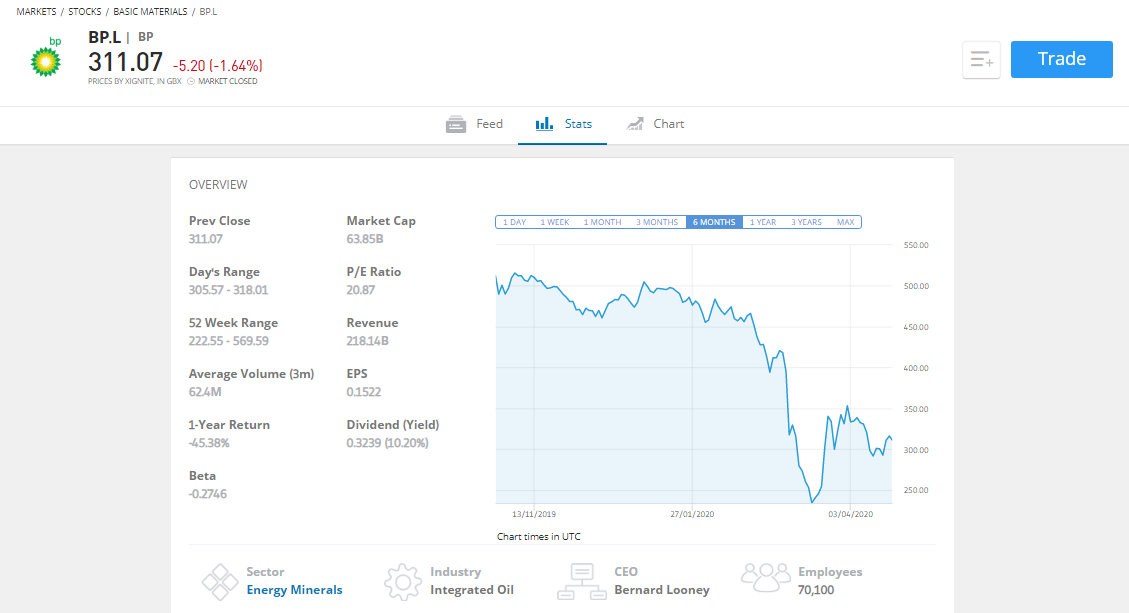Viewport: 1129px width, 613px height.
Task: Click the Employees count 70,100
Action: point(816,590)
